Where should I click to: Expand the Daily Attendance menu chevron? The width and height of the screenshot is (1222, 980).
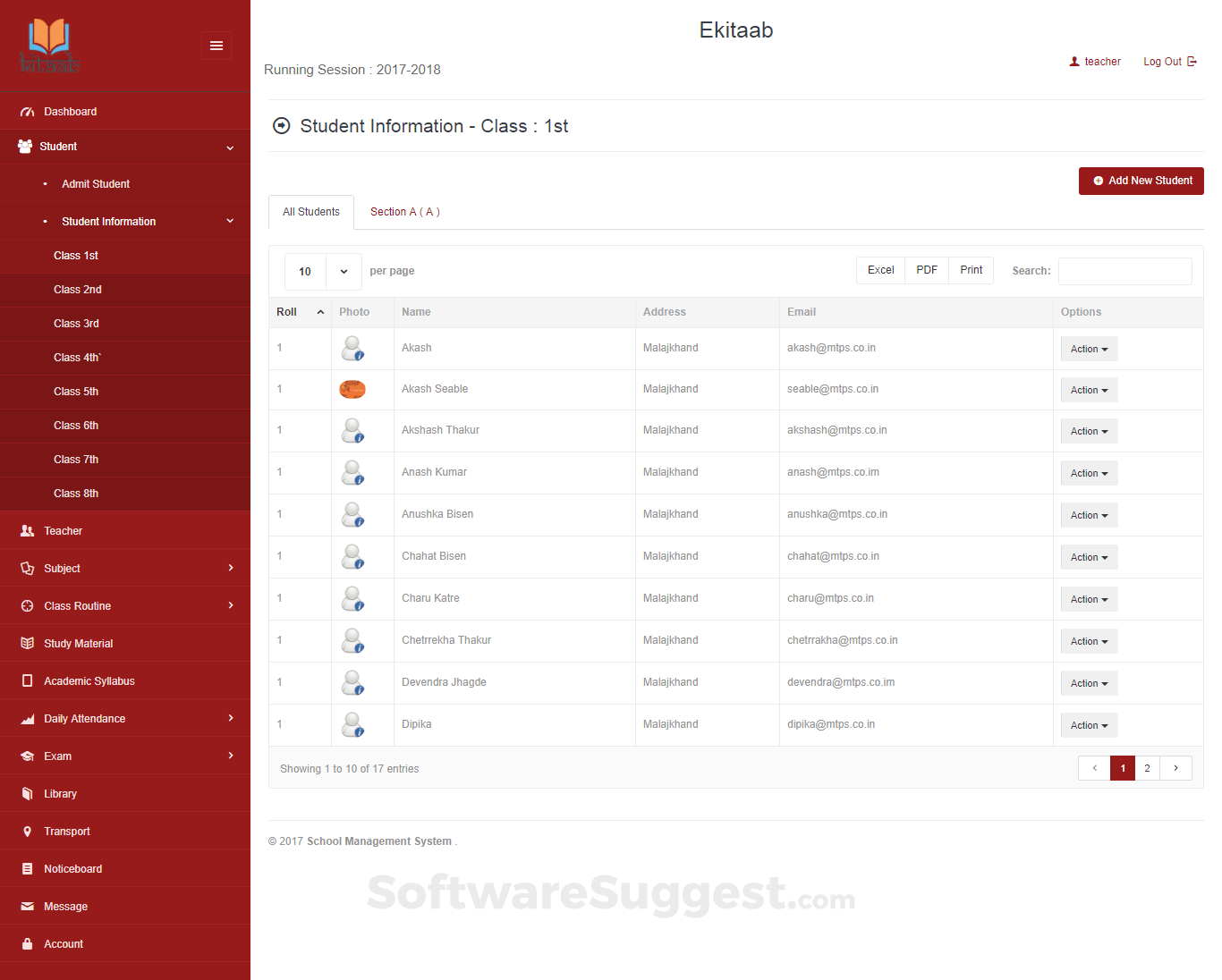click(x=231, y=718)
